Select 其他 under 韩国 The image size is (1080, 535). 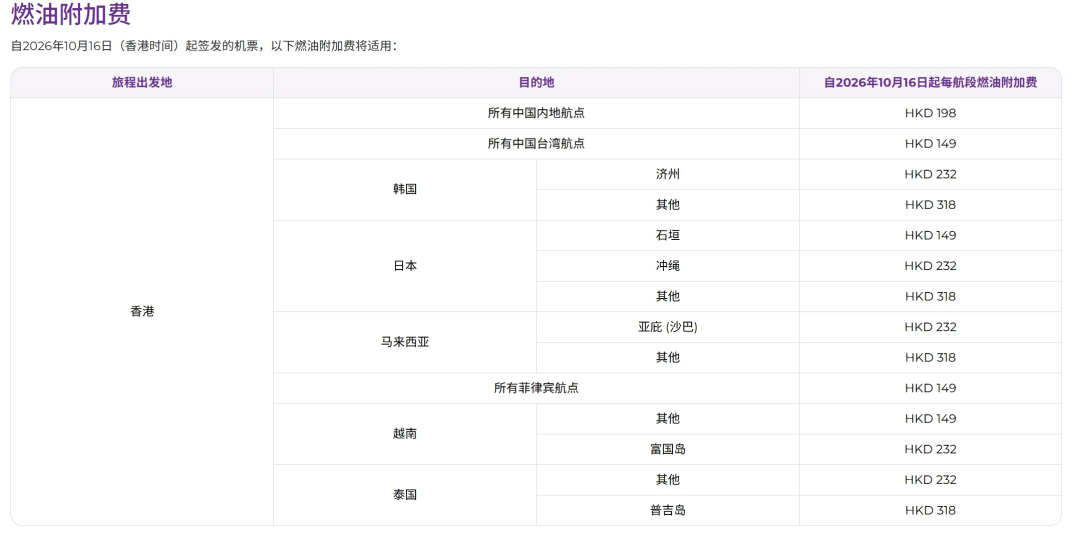point(667,204)
